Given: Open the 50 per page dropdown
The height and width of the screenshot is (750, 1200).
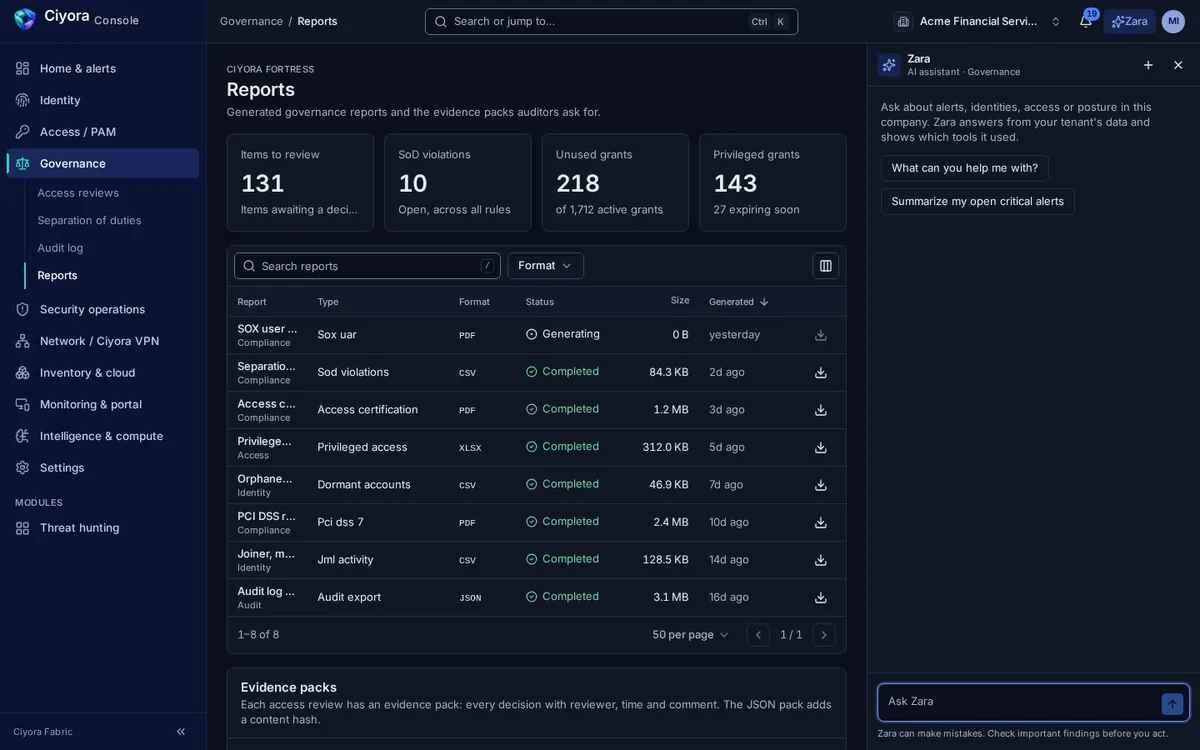Looking at the screenshot, I should (x=691, y=635).
